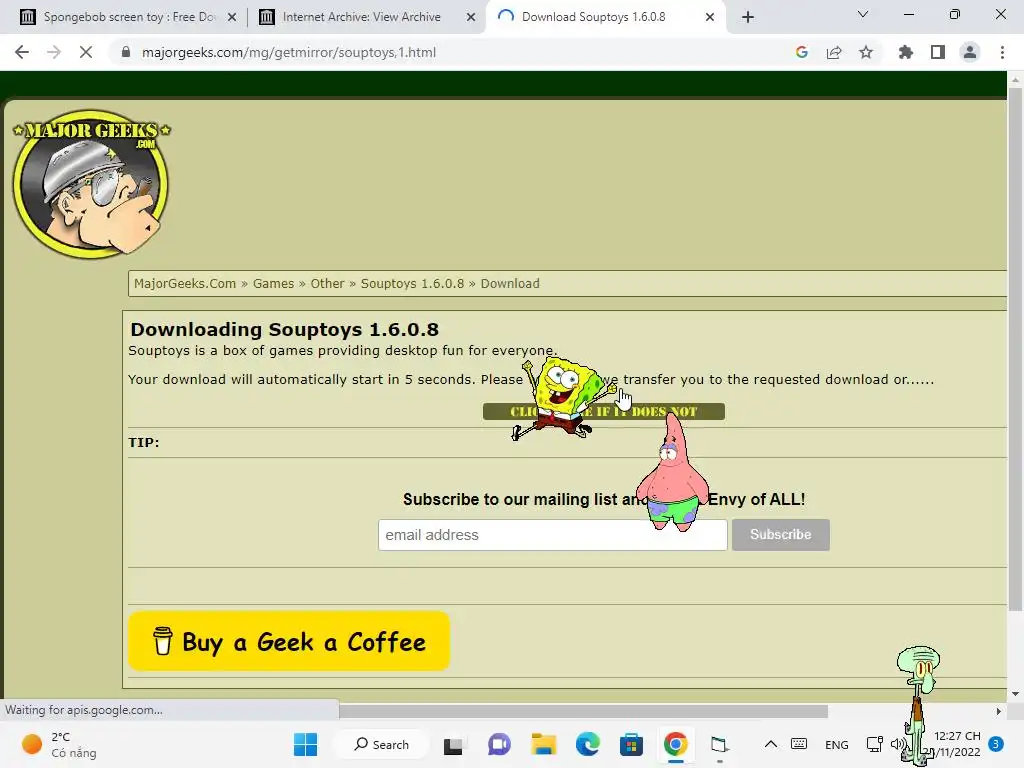Open the Games breadcrumb link
The width and height of the screenshot is (1024, 768).
(x=273, y=283)
